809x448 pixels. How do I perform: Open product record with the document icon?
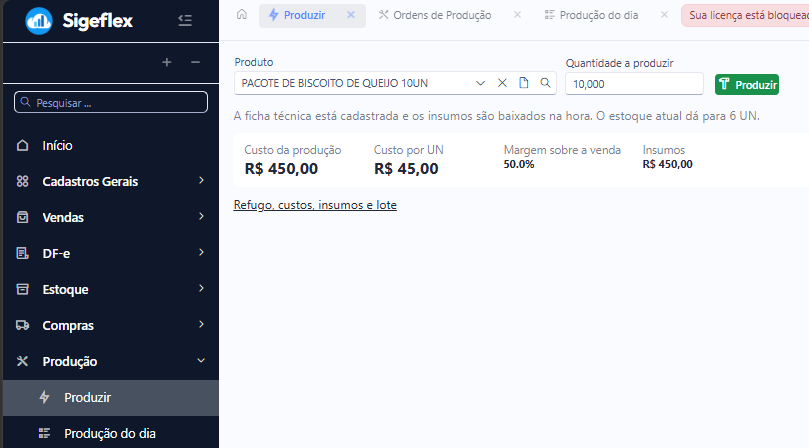[524, 83]
